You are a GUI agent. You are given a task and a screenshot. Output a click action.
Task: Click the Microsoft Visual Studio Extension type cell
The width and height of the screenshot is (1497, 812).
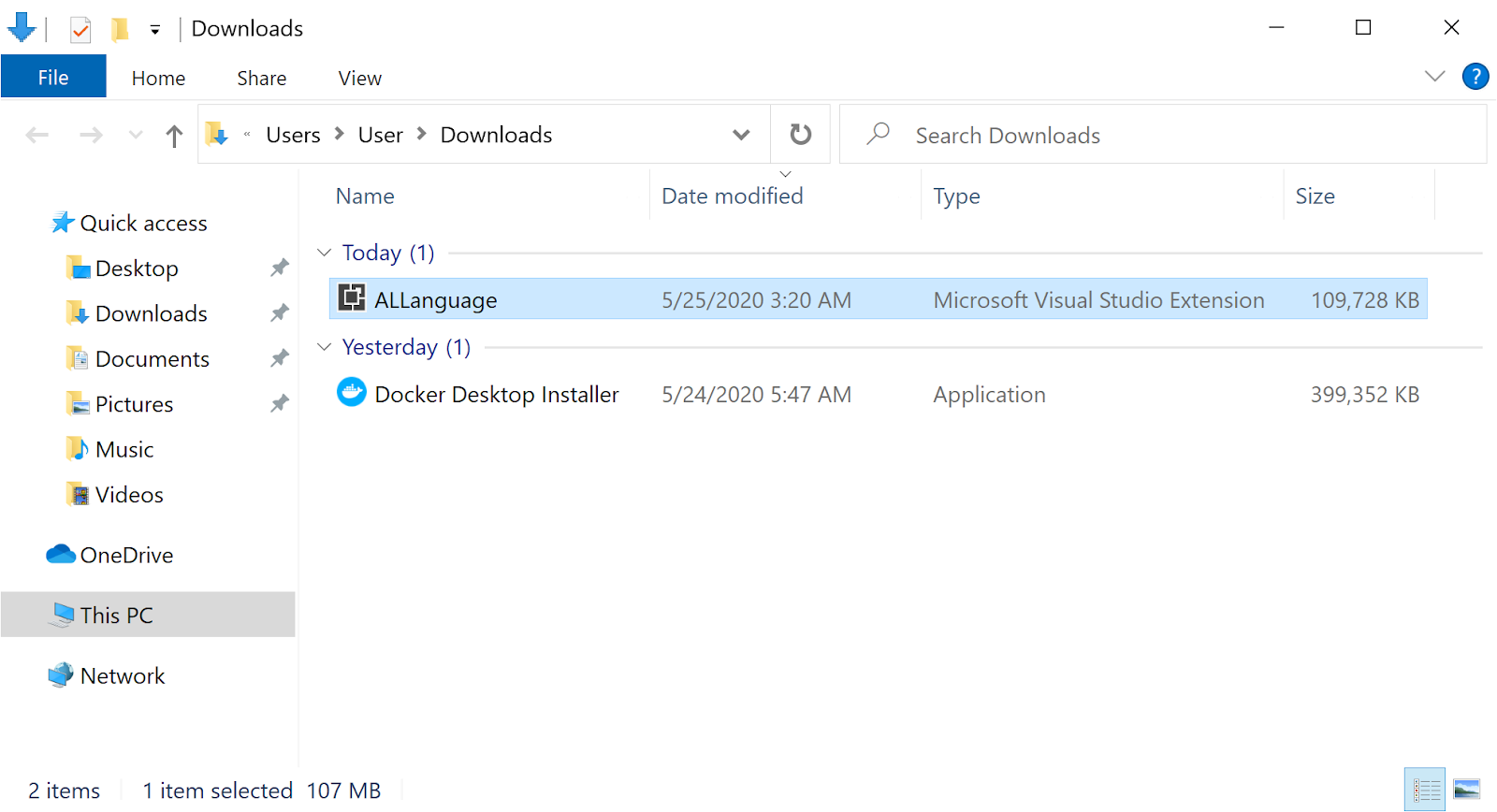(x=1098, y=300)
